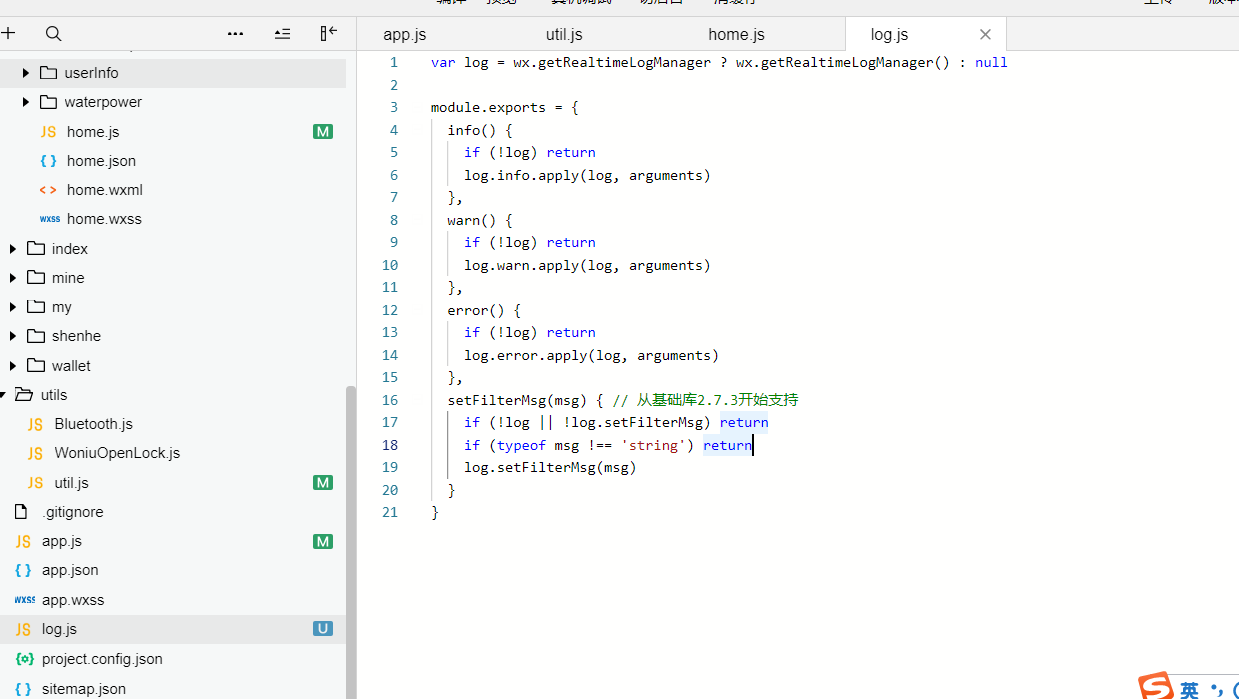Close the log.js editor tab
Screen dimensions: 1239x699
coord(985,34)
